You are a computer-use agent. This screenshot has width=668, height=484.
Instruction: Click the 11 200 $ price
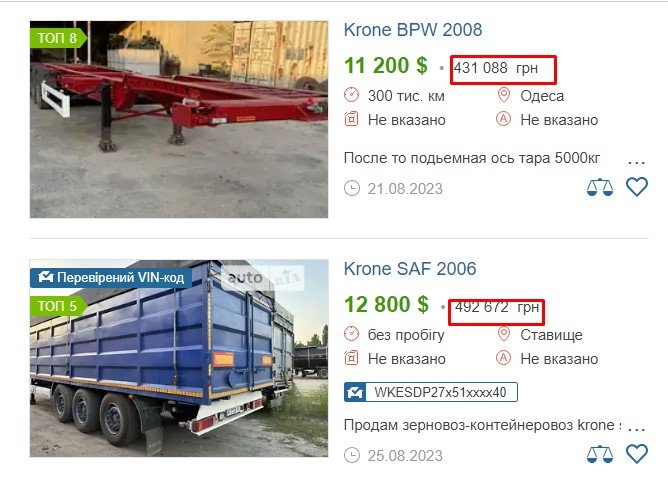pyautogui.click(x=386, y=66)
